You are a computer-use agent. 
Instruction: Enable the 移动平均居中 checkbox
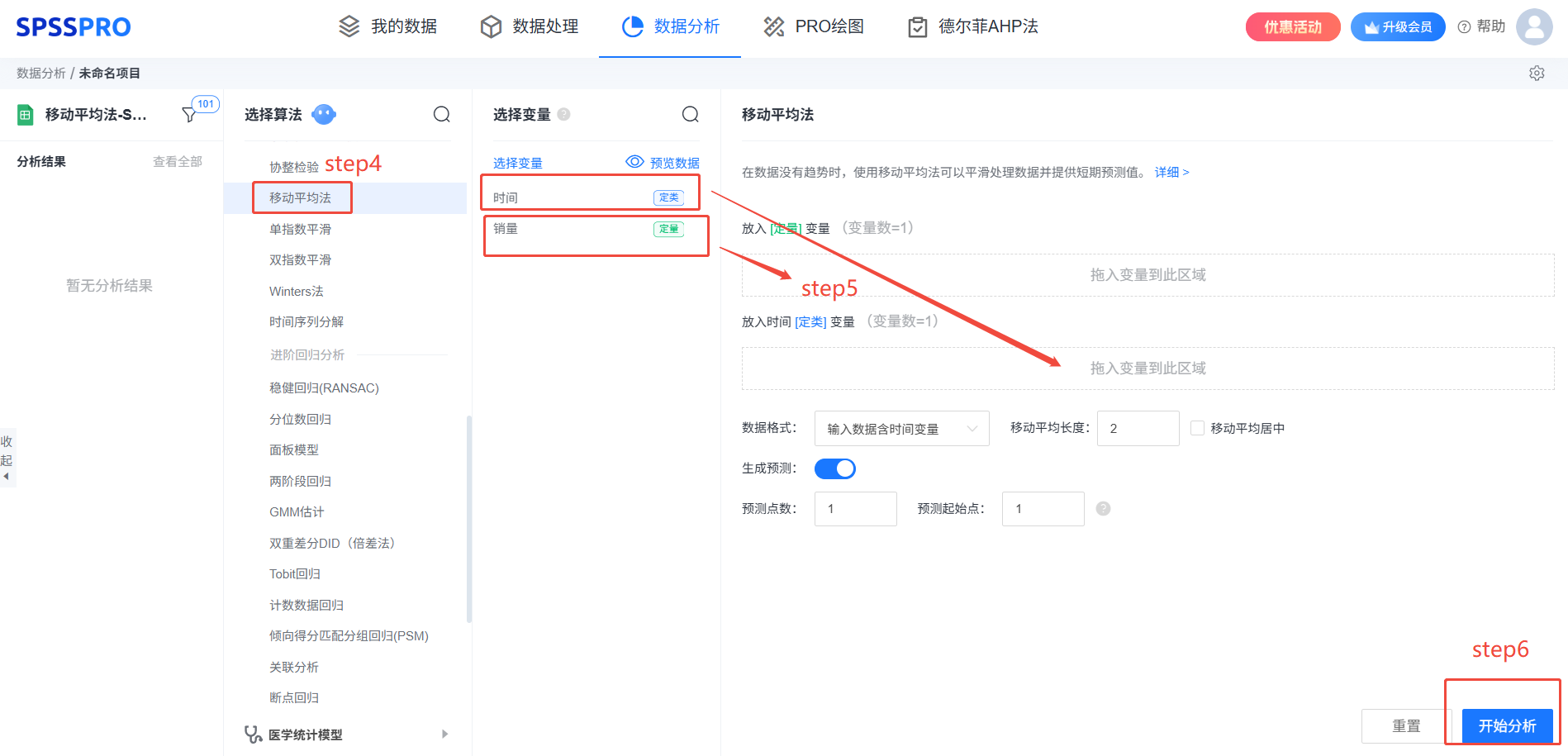[1197, 428]
